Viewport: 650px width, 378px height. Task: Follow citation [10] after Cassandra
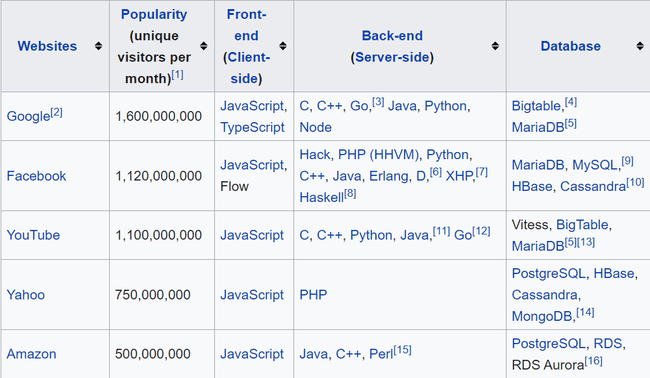point(635,182)
